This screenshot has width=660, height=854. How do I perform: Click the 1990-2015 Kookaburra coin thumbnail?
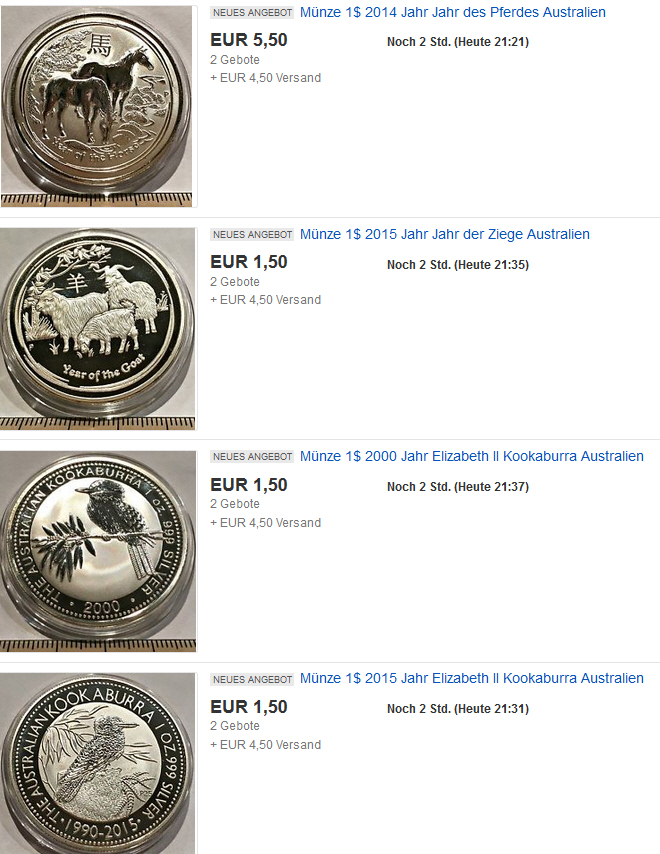click(x=97, y=764)
